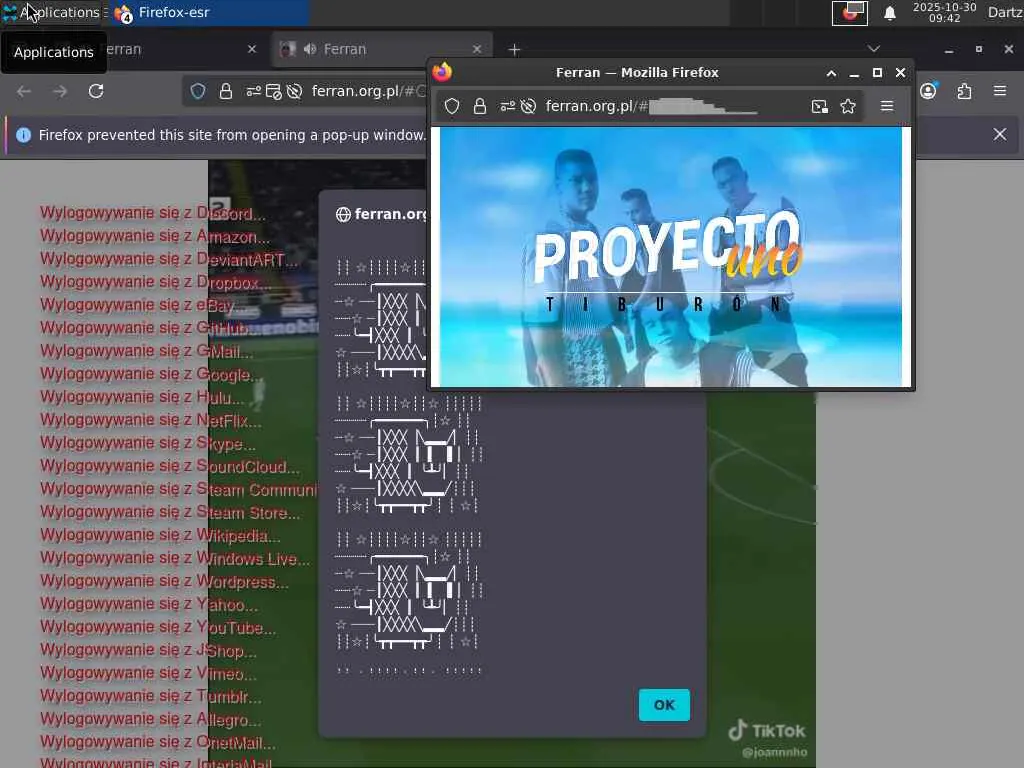Switch to the second Ferran tab playing audio
This screenshot has height=768, width=1024.
(x=382, y=49)
